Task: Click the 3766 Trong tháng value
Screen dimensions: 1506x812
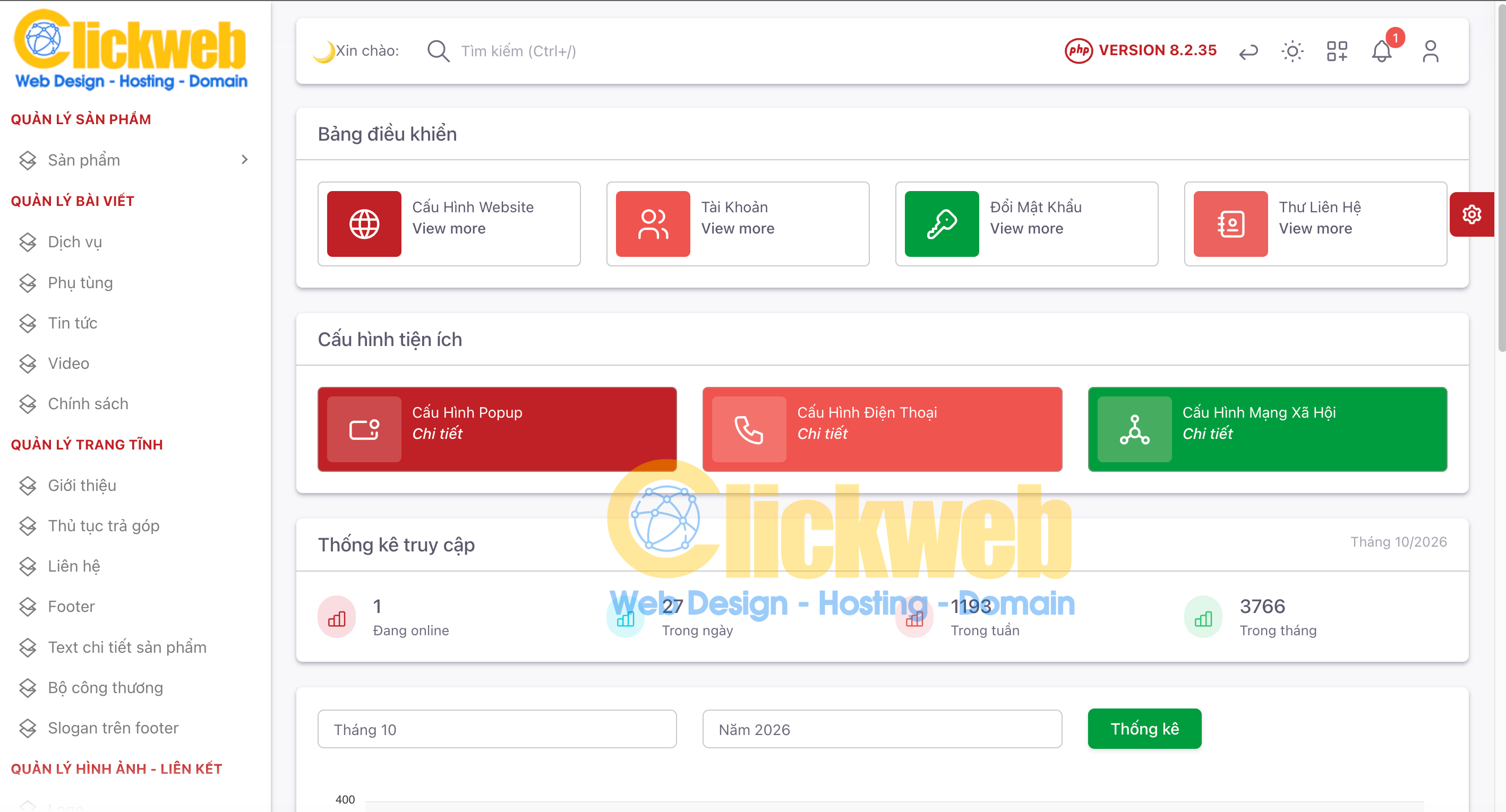Action: pos(1262,607)
